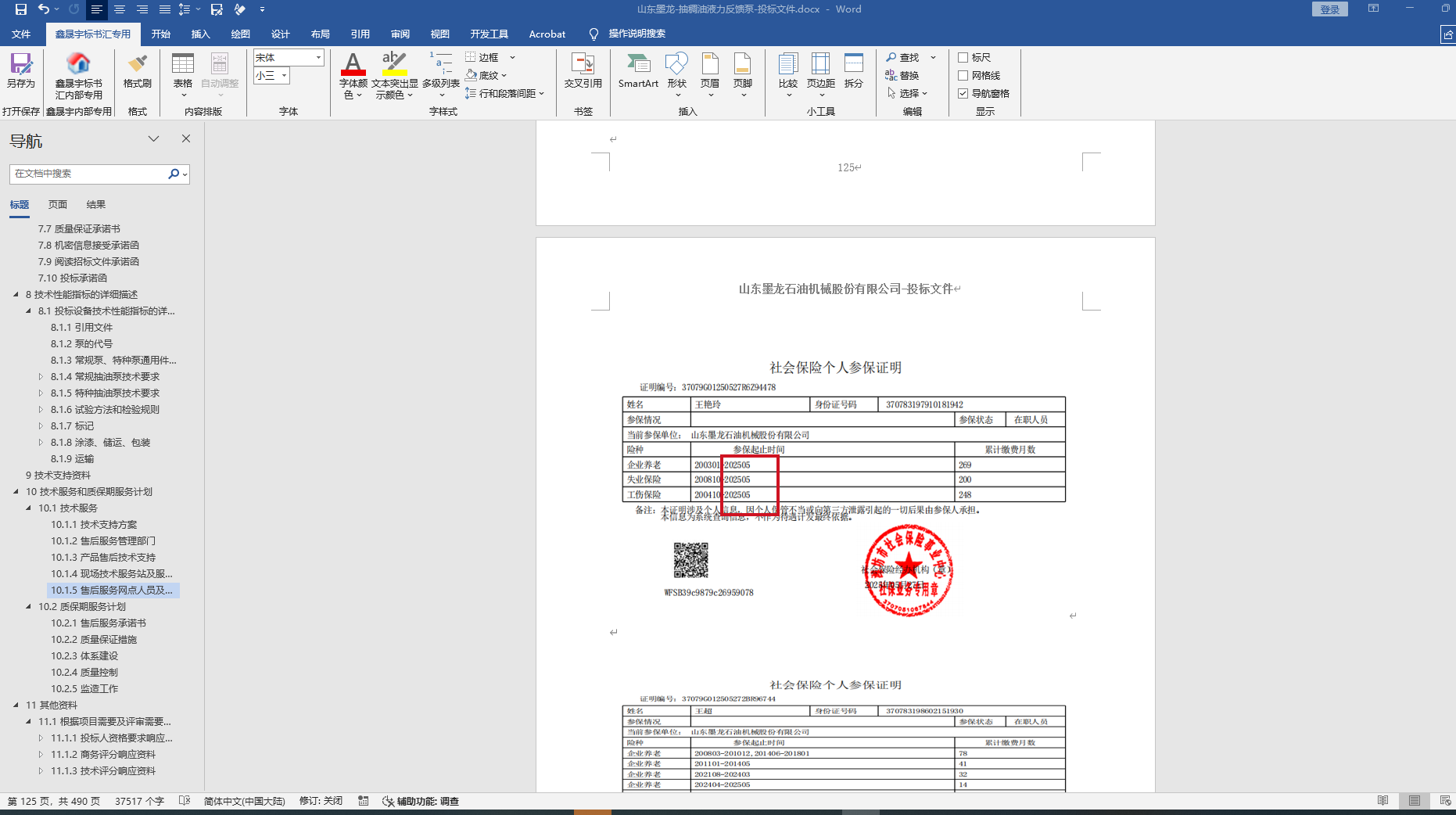Show the 结果 results view in navigation
The height and width of the screenshot is (815, 1456).
pyautogui.click(x=96, y=205)
